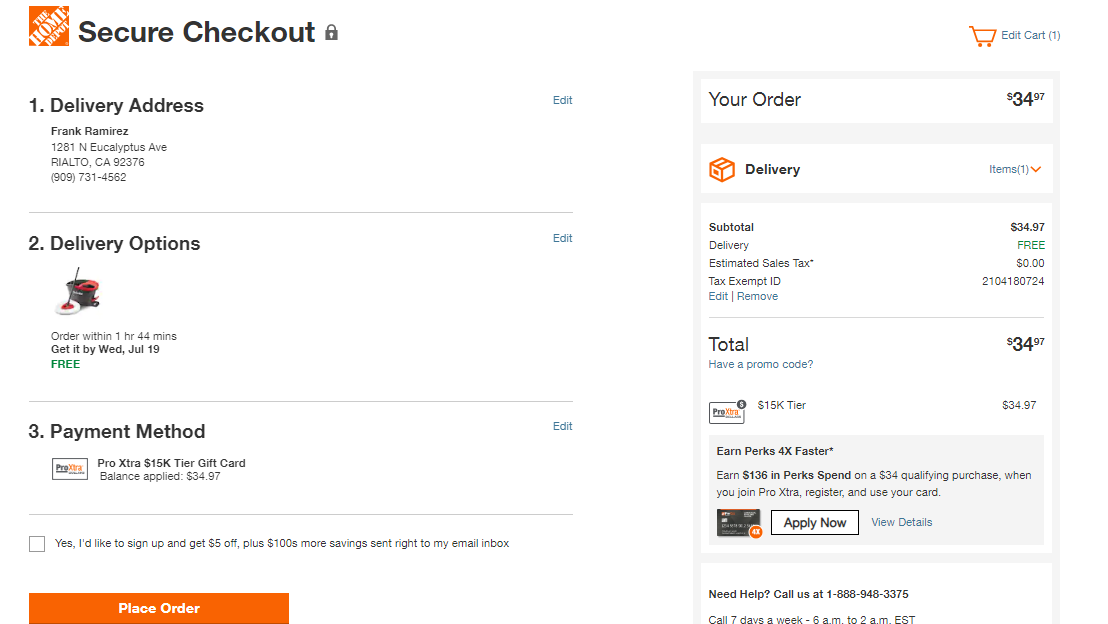This screenshot has height=624, width=1108.
Task: Click the spin mop product thumbnail
Action: point(78,291)
